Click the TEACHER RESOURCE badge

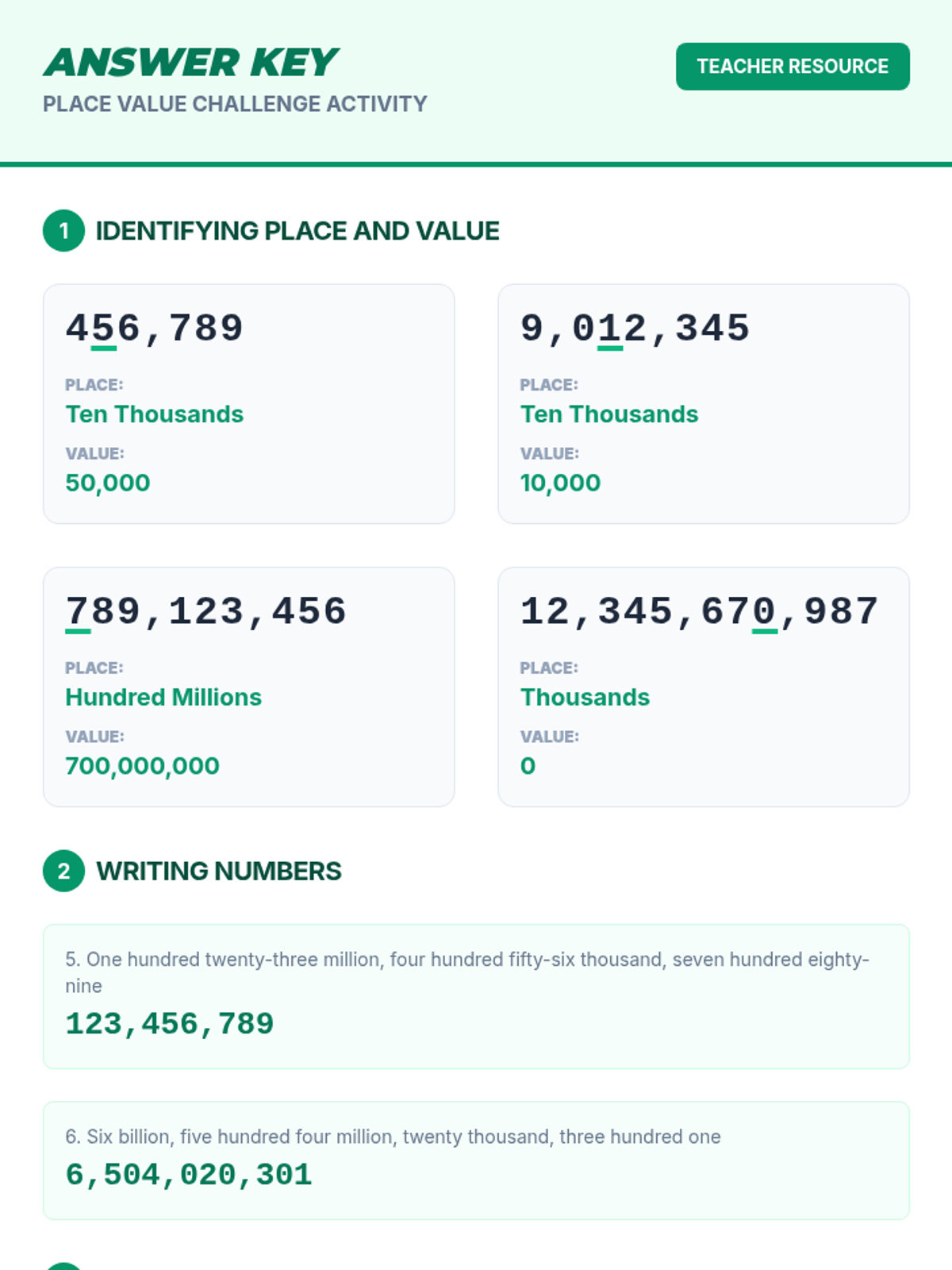coord(792,67)
